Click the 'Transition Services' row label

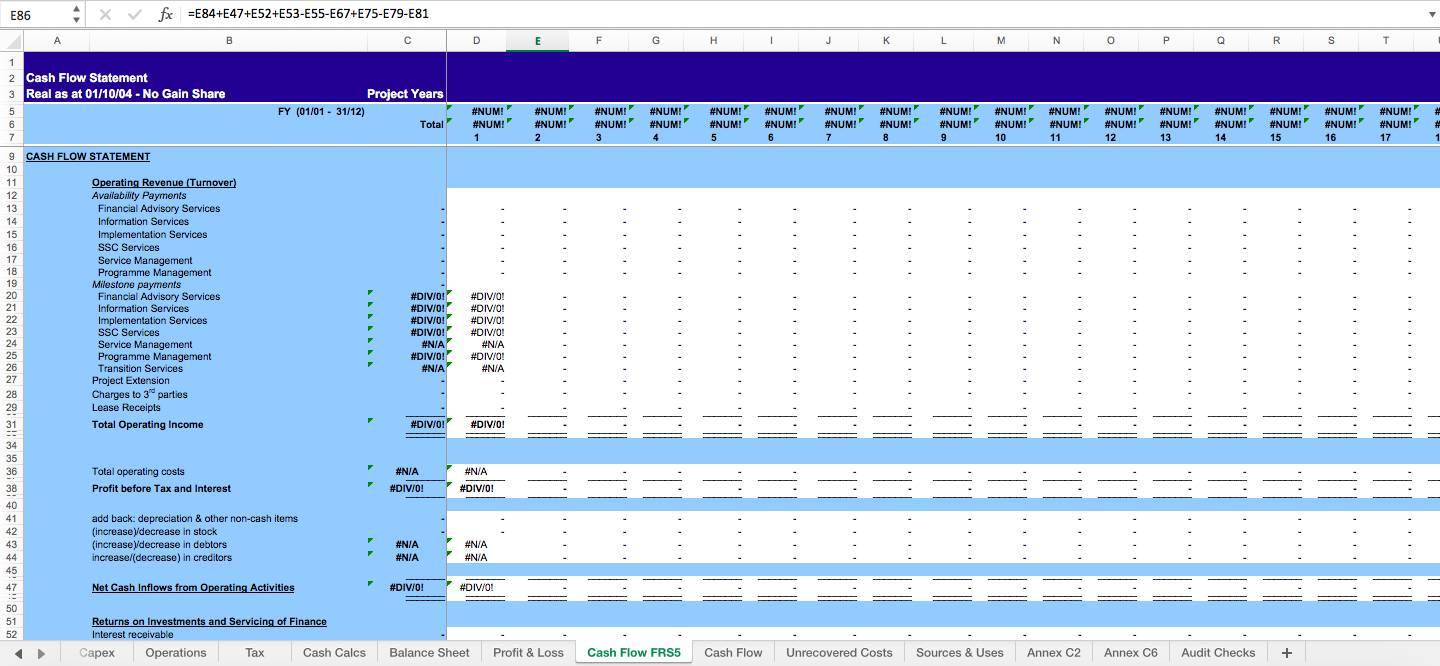(x=140, y=369)
